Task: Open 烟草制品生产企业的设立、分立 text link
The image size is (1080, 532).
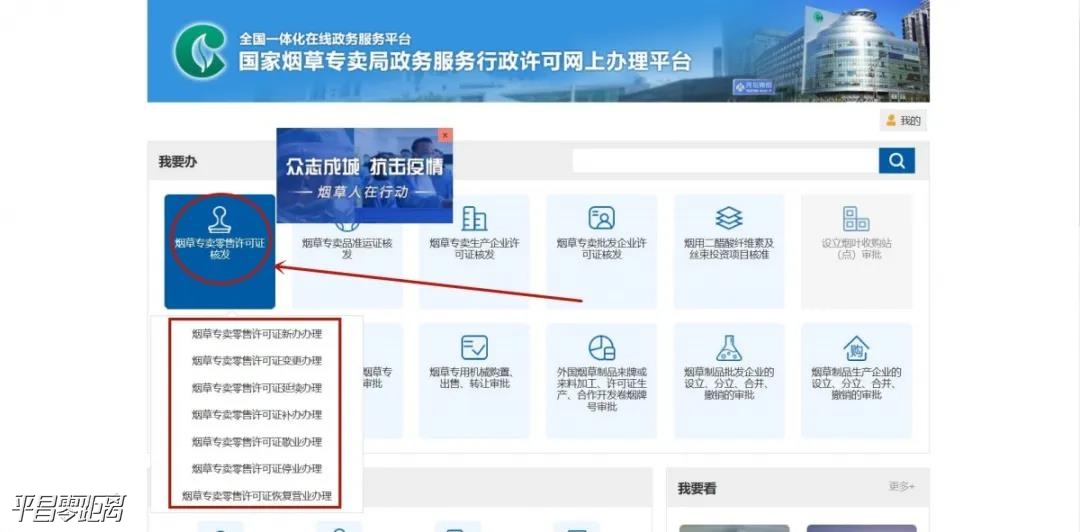Action: (x=856, y=384)
